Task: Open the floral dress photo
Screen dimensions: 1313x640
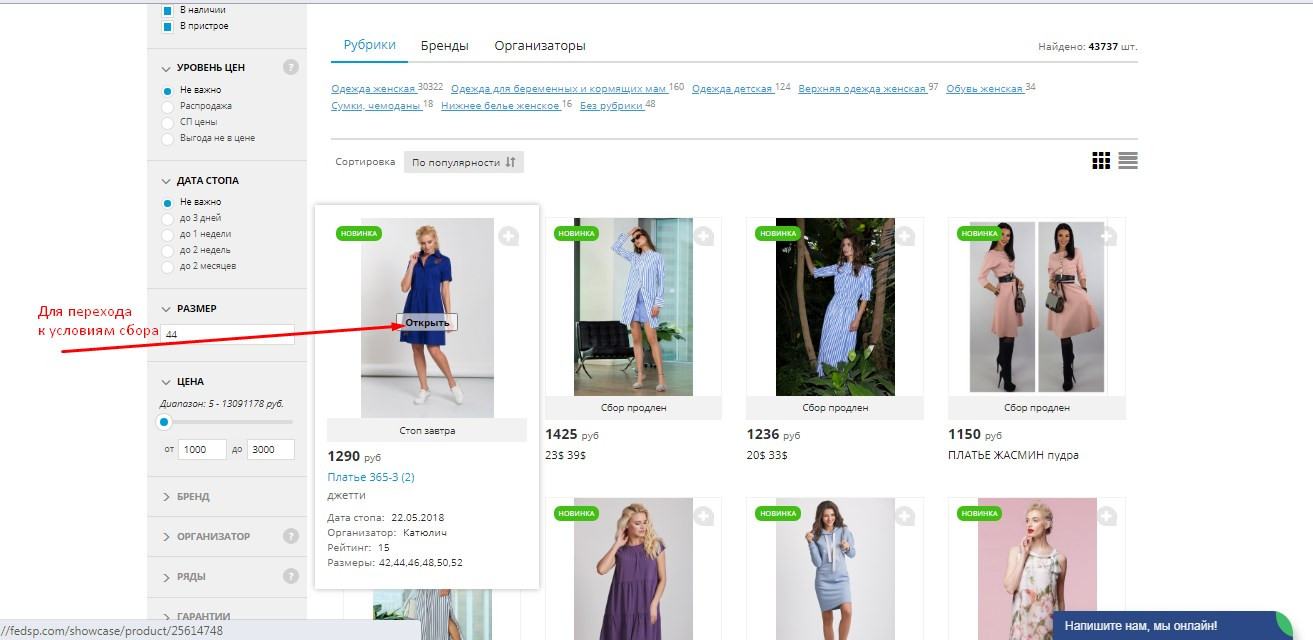Action: [1037, 569]
